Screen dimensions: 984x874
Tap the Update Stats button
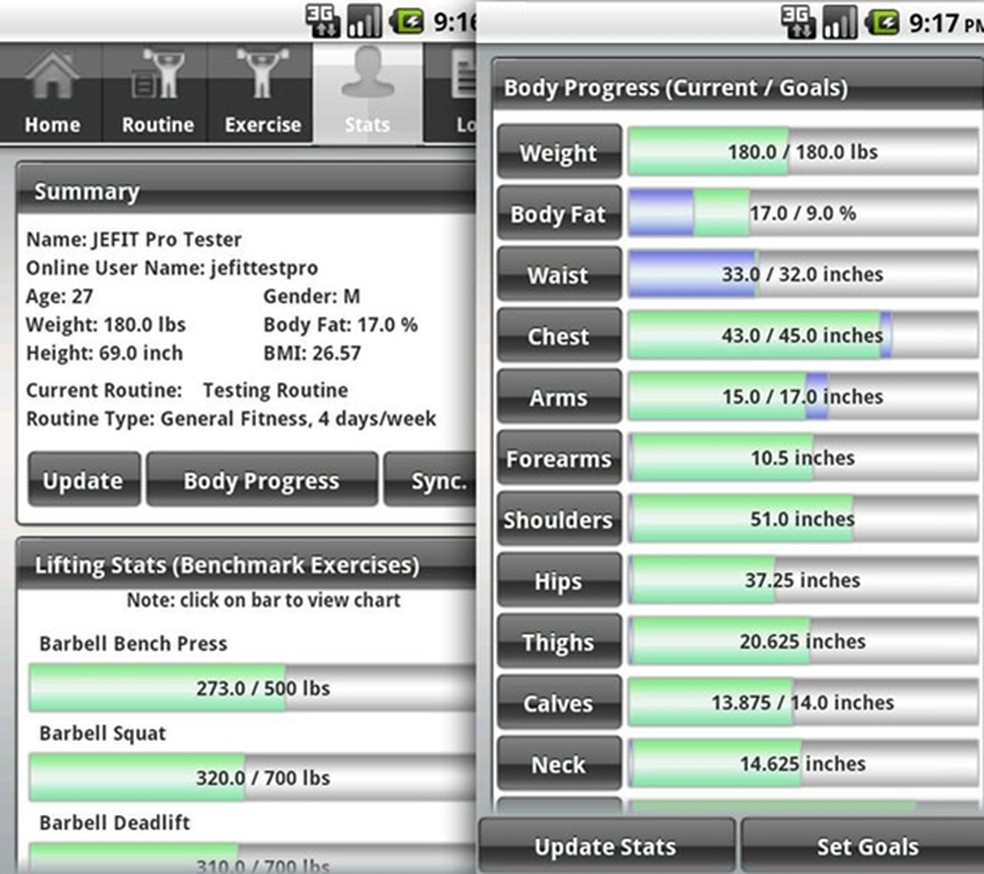606,846
